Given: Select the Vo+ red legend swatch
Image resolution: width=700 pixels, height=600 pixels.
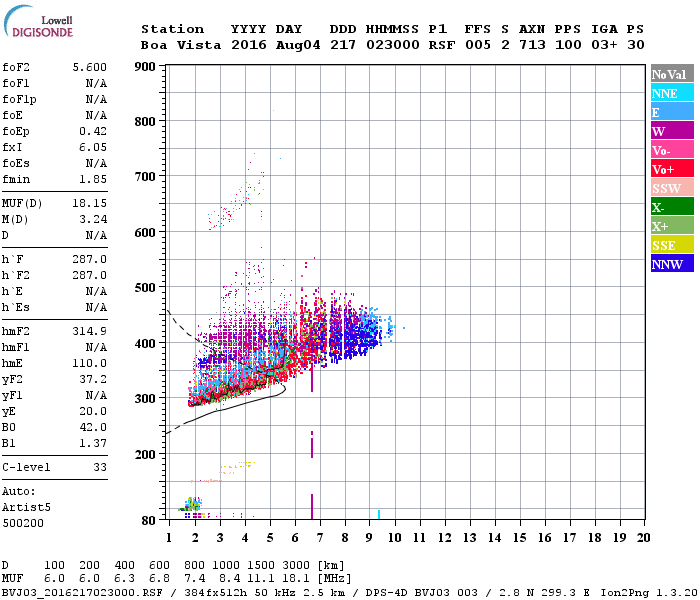Looking at the screenshot, I should point(672,169).
